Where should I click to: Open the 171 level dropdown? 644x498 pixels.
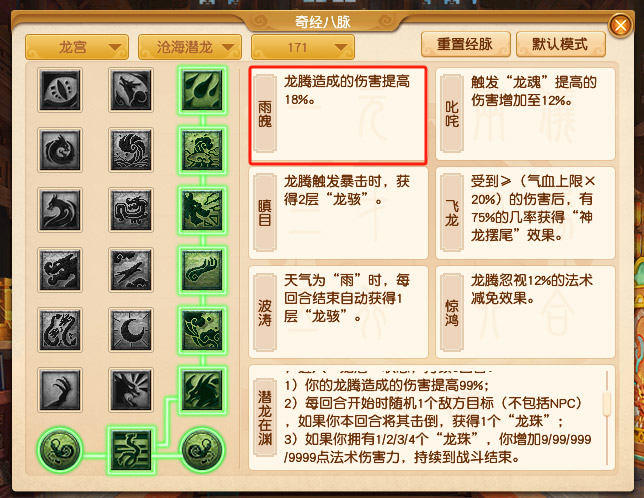303,47
